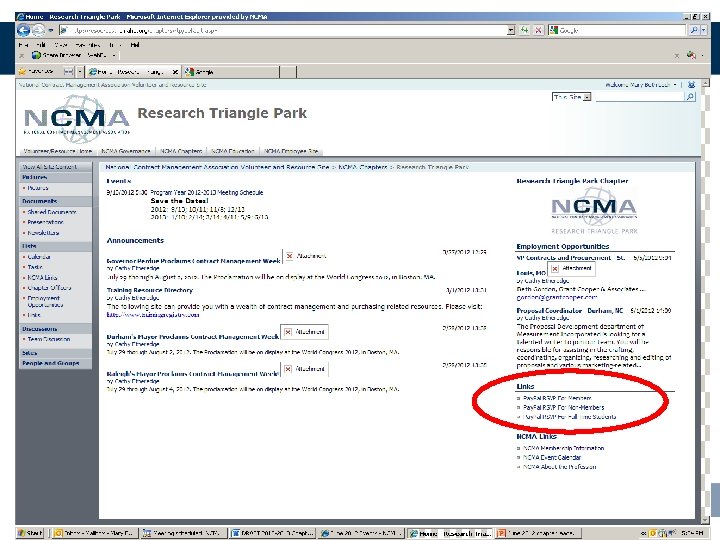Click the site search magnifier icon
The width and height of the screenshot is (720, 540).
(690, 97)
